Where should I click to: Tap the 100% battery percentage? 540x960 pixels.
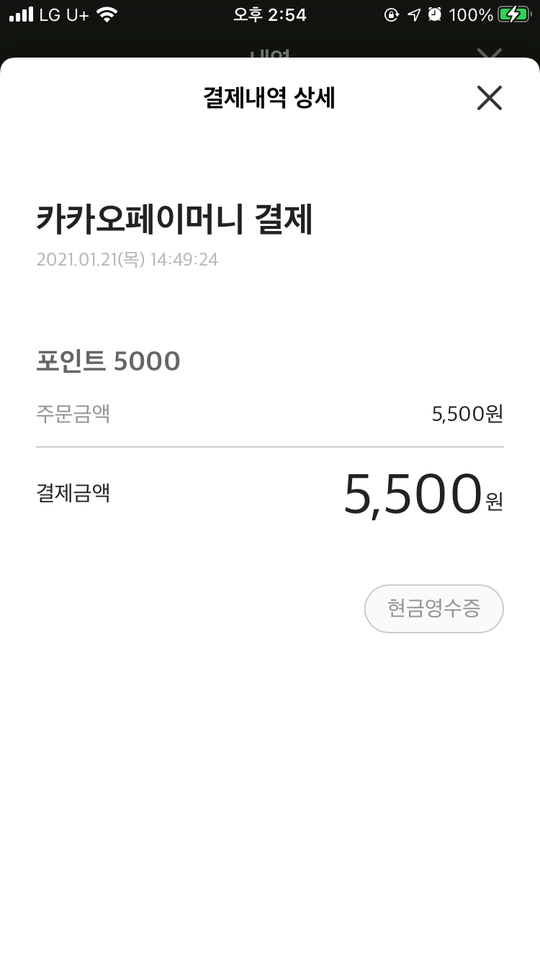click(x=471, y=15)
